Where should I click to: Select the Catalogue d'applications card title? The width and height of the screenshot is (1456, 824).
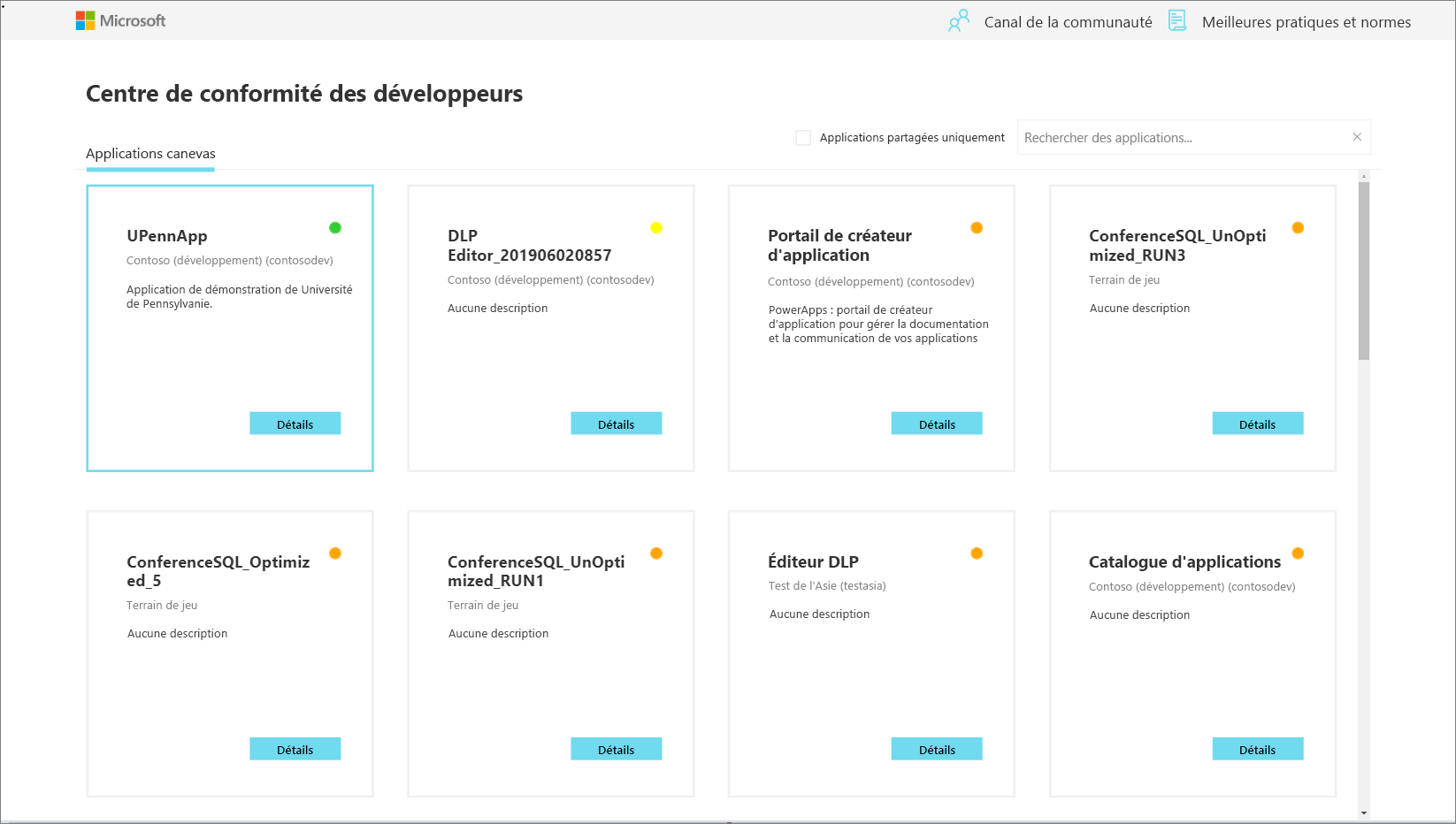pyautogui.click(x=1184, y=562)
